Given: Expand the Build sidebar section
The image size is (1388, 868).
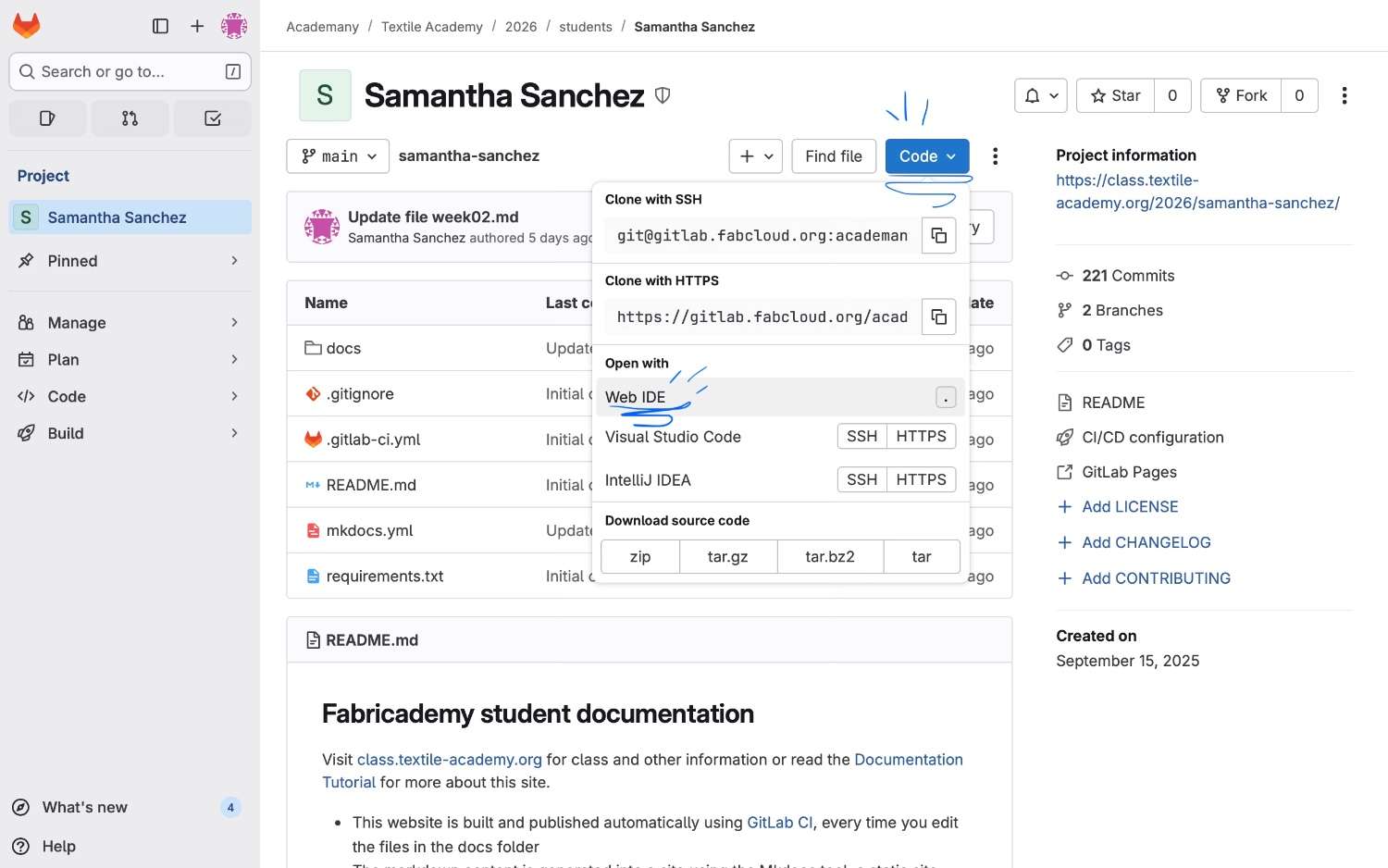Looking at the screenshot, I should point(130,433).
